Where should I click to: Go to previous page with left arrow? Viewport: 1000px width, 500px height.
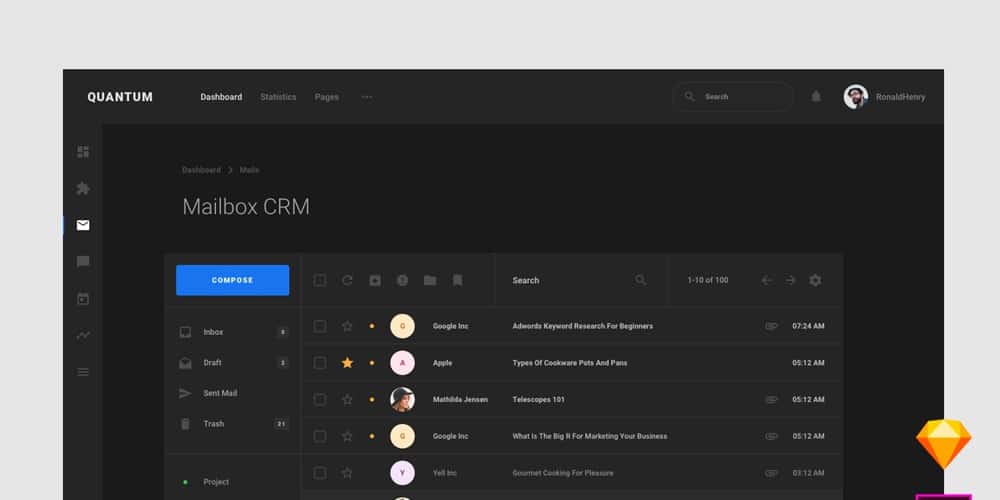(767, 280)
